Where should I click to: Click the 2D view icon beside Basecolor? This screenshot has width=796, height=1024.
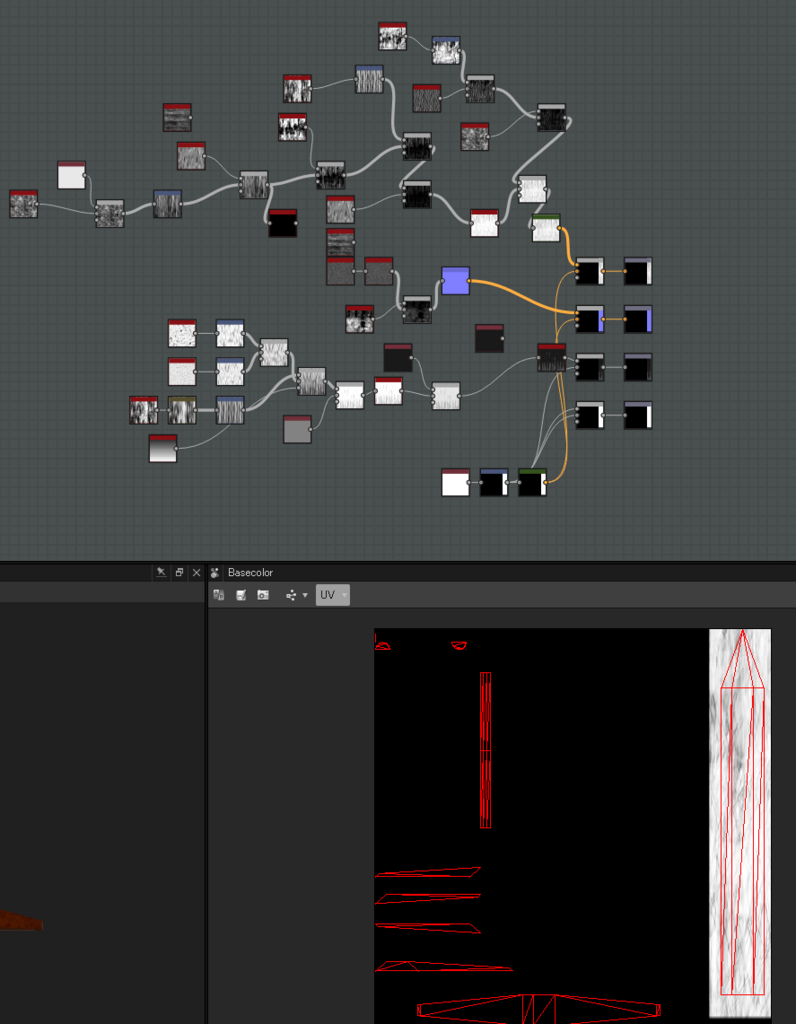click(x=215, y=573)
